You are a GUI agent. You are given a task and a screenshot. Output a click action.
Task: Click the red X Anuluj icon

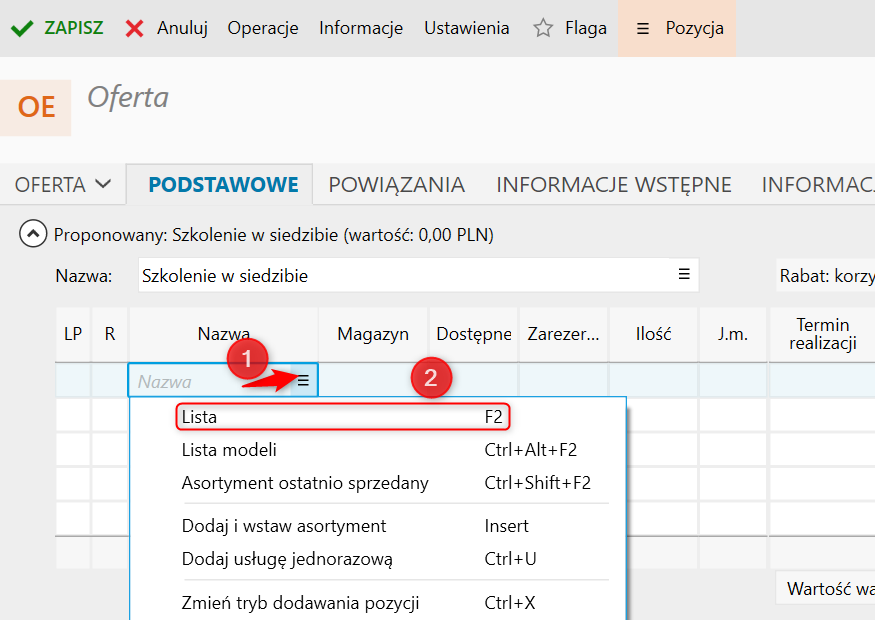click(x=134, y=28)
